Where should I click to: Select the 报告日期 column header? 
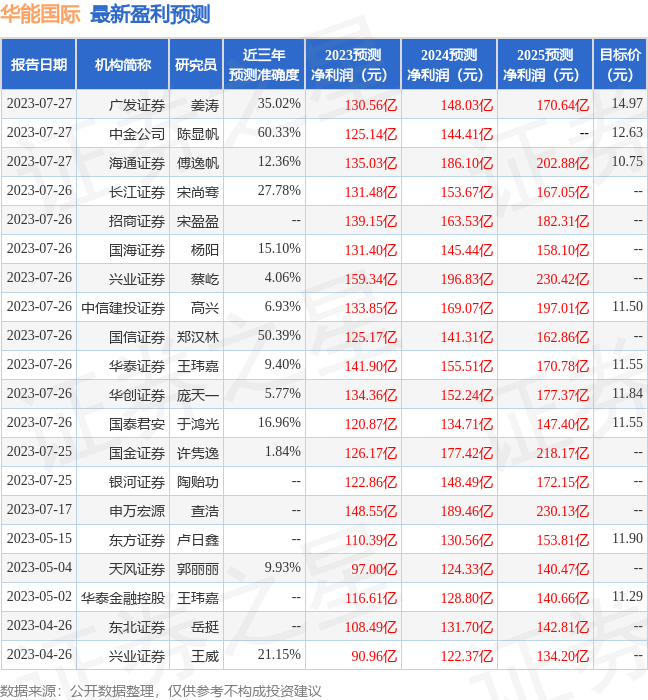click(39, 64)
